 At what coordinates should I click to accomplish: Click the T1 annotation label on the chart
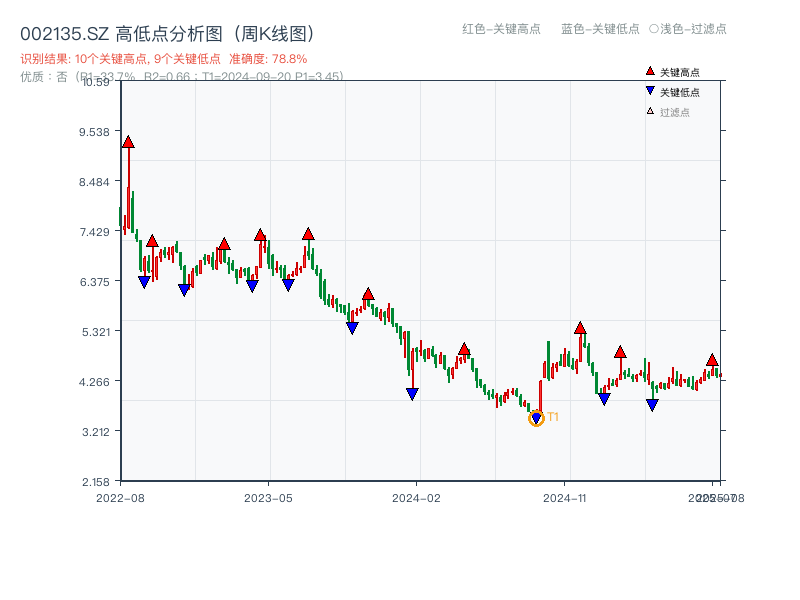[552, 417]
